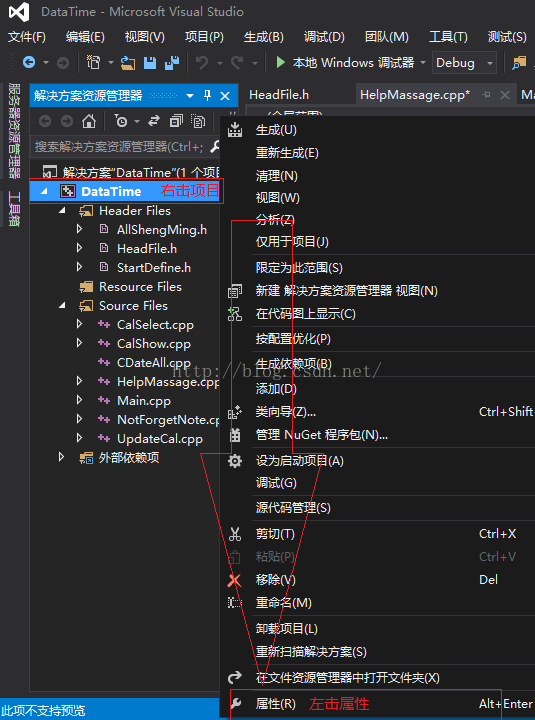Image resolution: width=535 pixels, height=720 pixels.
Task: Select CalShow.cpp file
Action: click(153, 343)
